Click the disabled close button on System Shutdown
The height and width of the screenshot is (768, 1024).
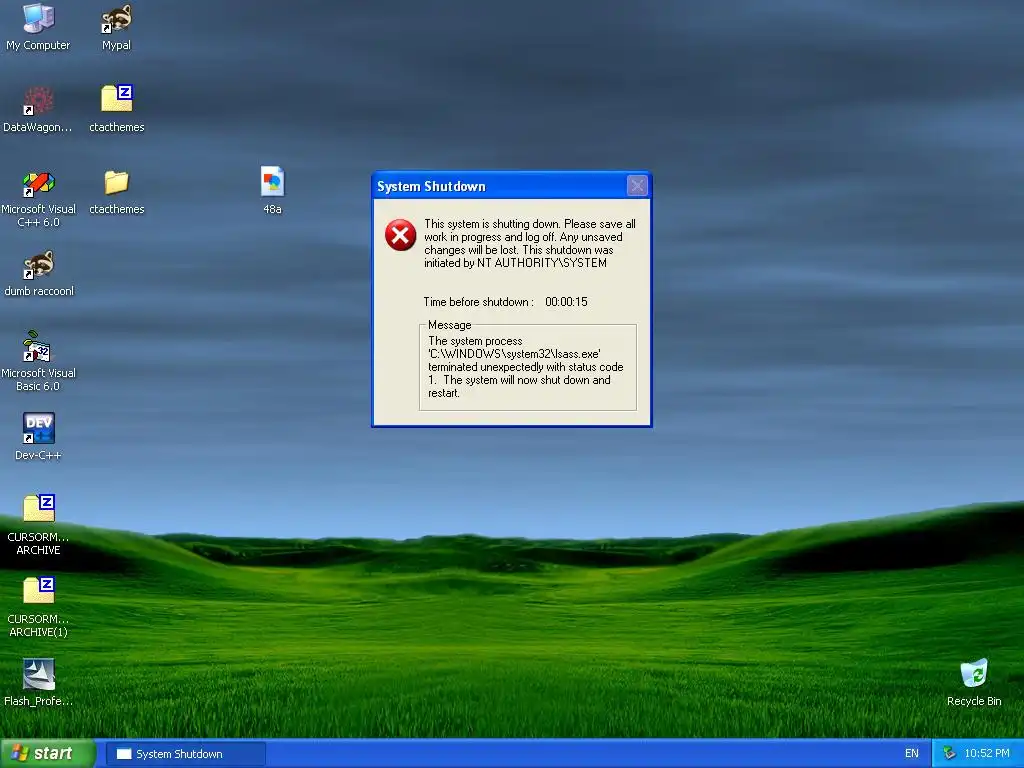tap(637, 186)
